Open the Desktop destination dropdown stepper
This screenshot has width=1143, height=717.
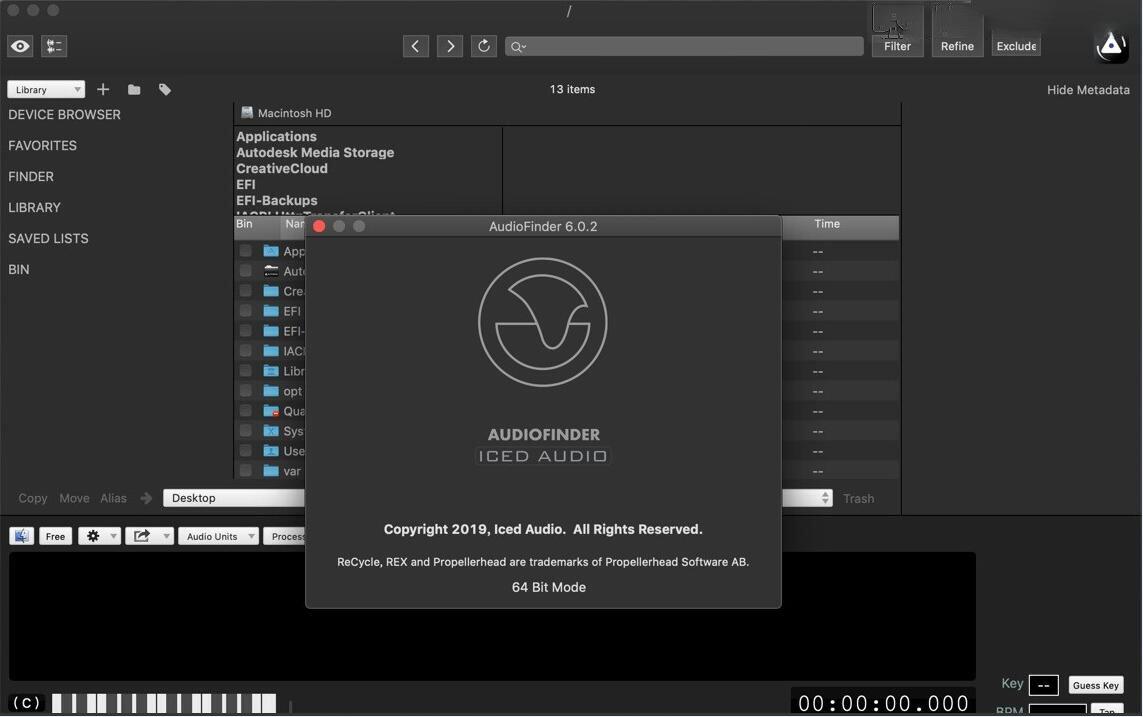point(825,498)
